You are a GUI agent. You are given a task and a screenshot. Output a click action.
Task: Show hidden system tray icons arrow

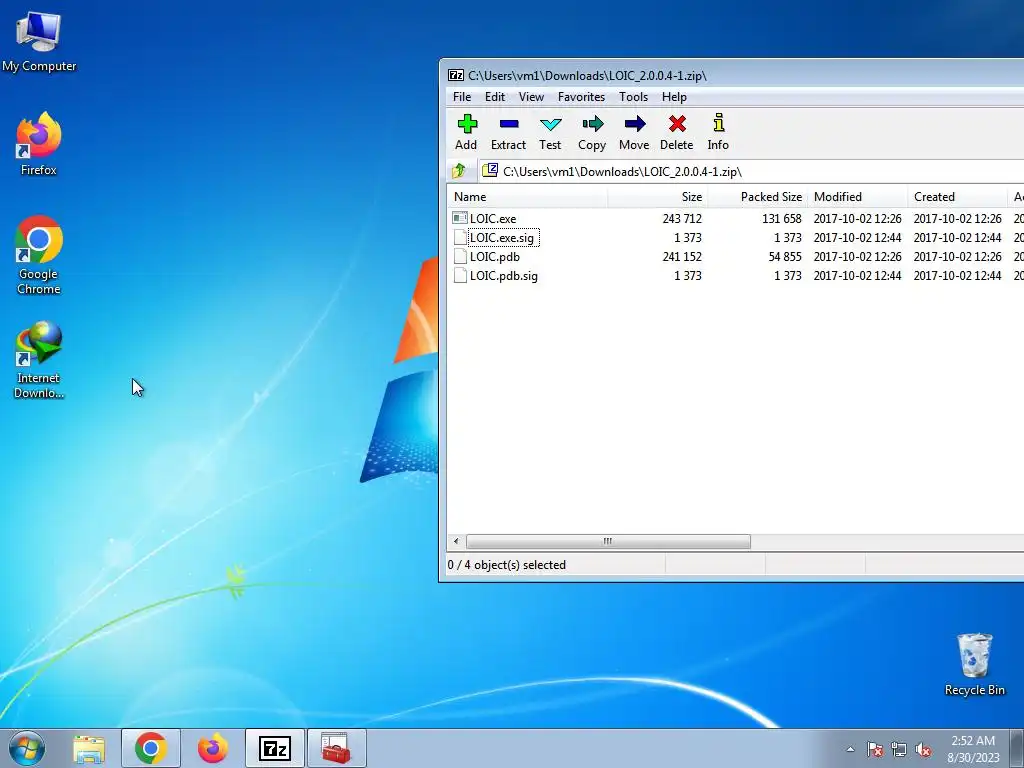[850, 749]
